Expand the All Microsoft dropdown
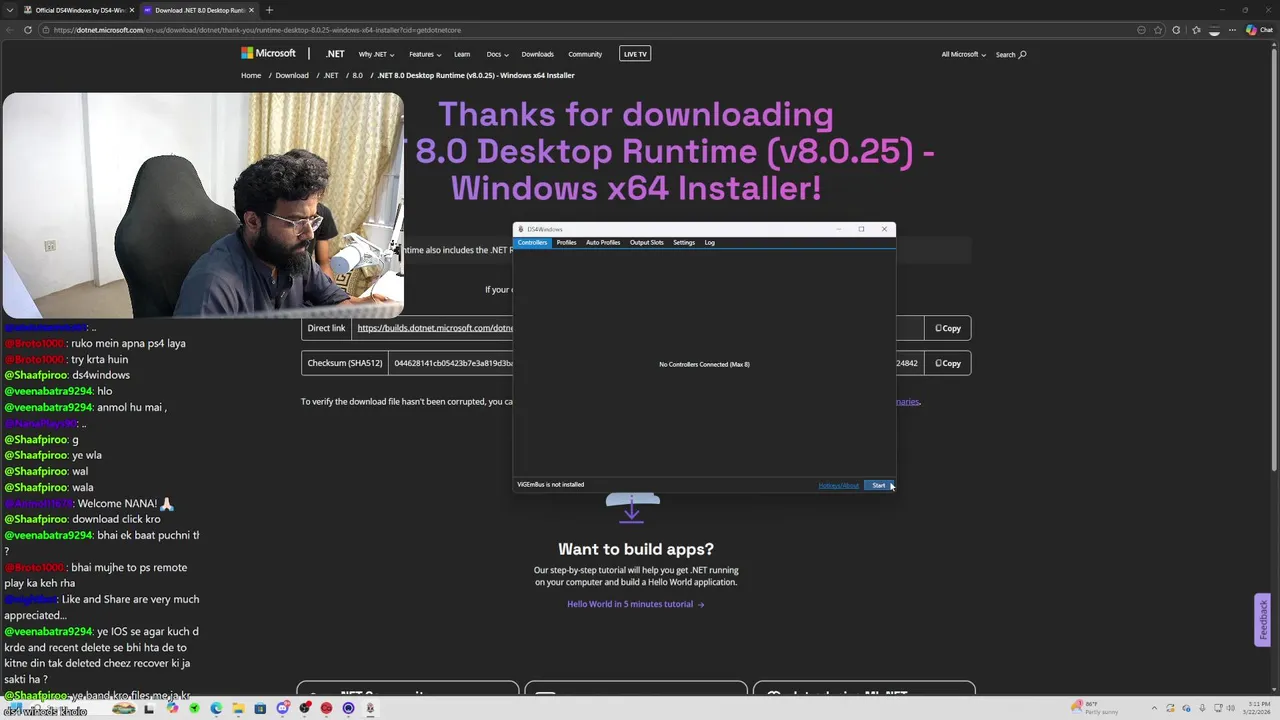1280x720 pixels. [x=963, y=54]
